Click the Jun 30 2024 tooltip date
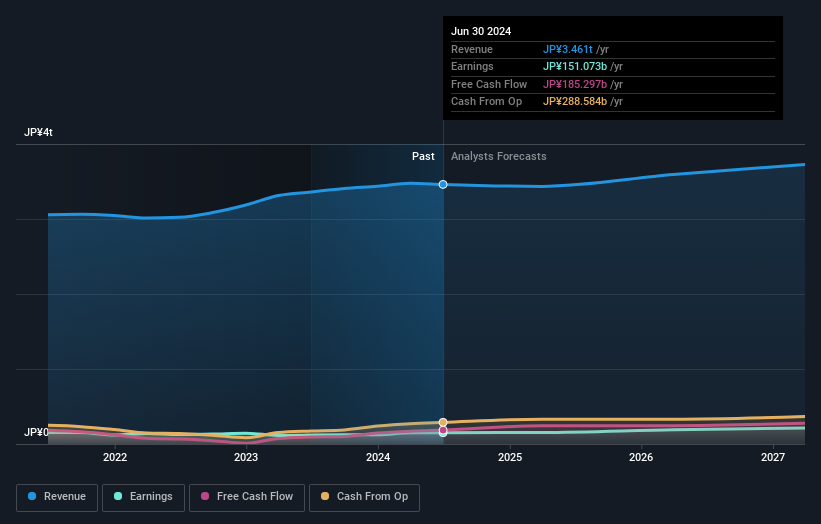821x524 pixels. point(481,31)
